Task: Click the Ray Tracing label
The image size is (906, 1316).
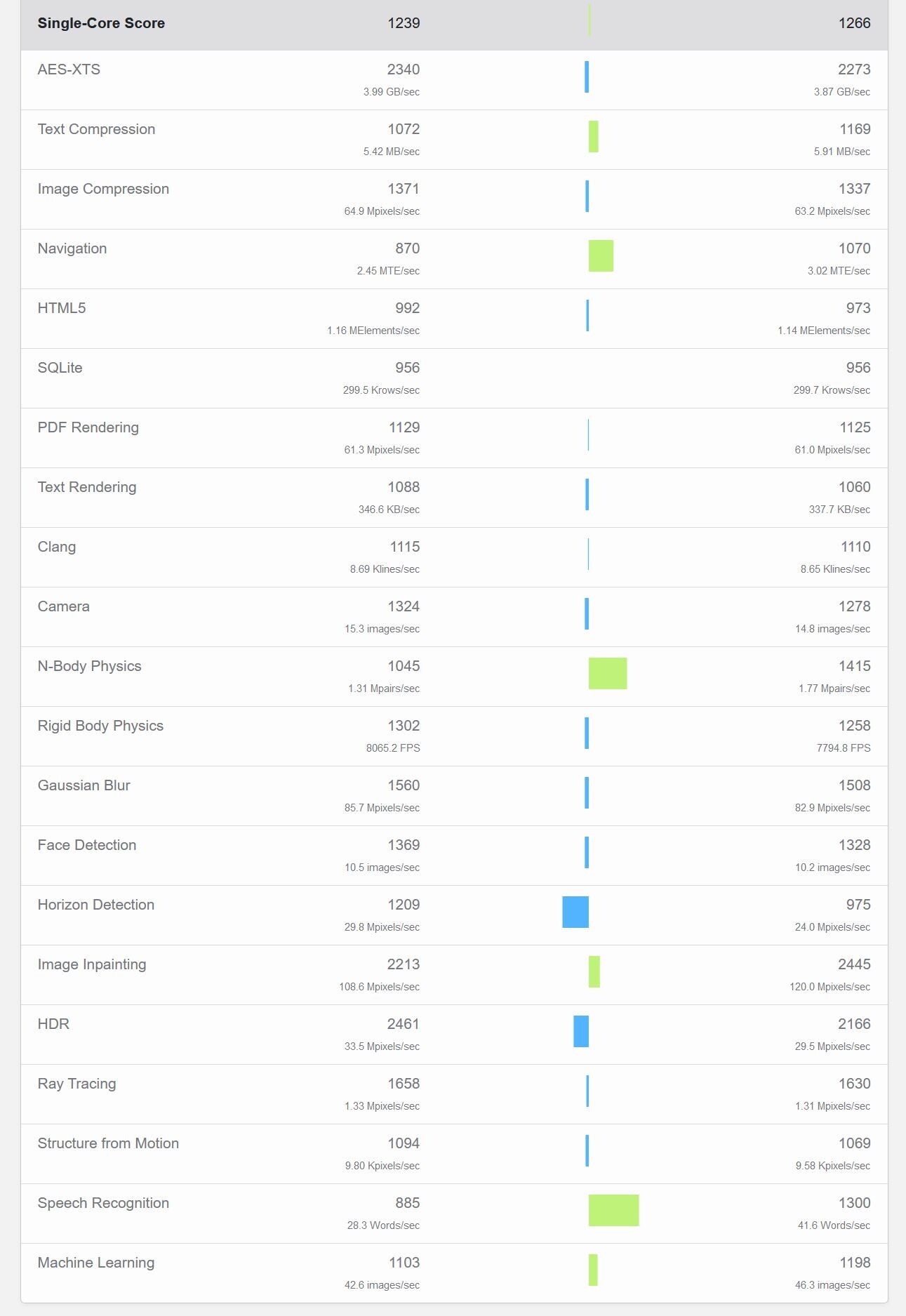Action: (x=77, y=1084)
